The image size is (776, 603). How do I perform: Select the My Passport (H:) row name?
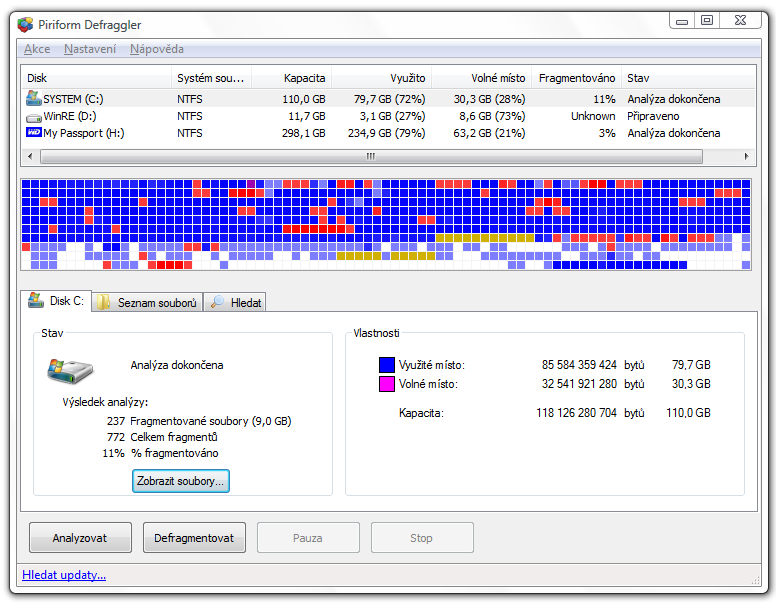(x=84, y=133)
